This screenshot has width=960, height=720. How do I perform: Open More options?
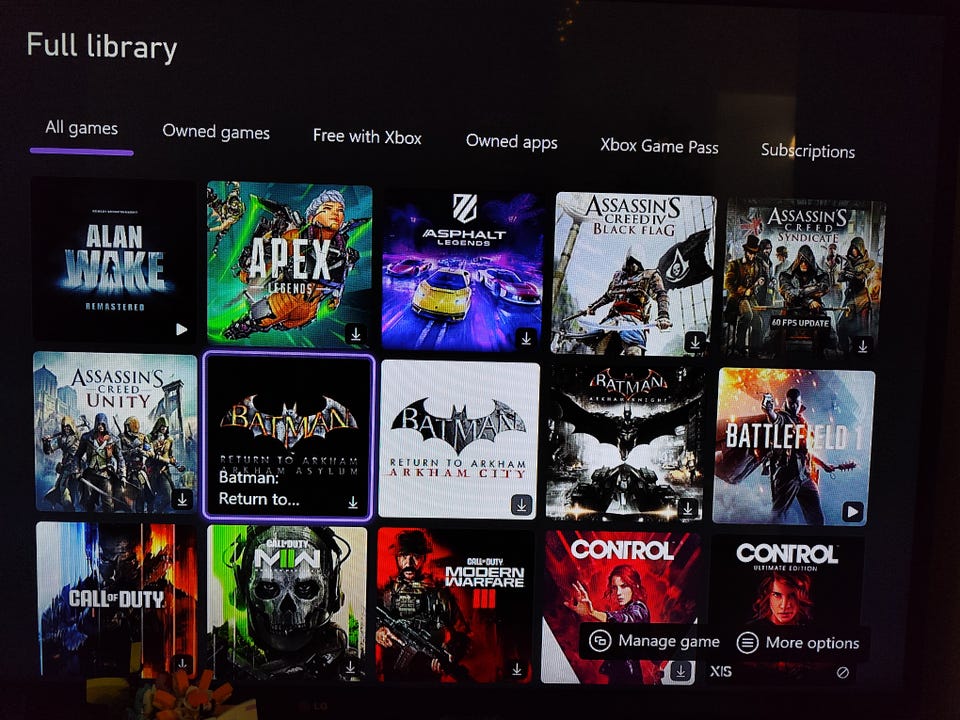coord(798,643)
